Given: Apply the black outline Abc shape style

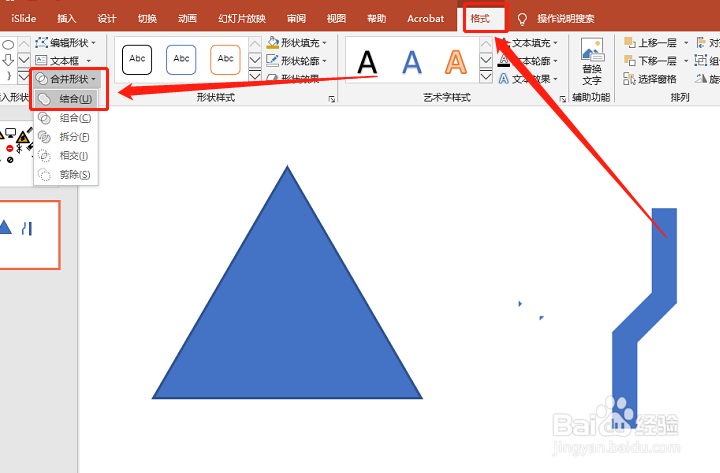Looking at the screenshot, I should [137, 60].
